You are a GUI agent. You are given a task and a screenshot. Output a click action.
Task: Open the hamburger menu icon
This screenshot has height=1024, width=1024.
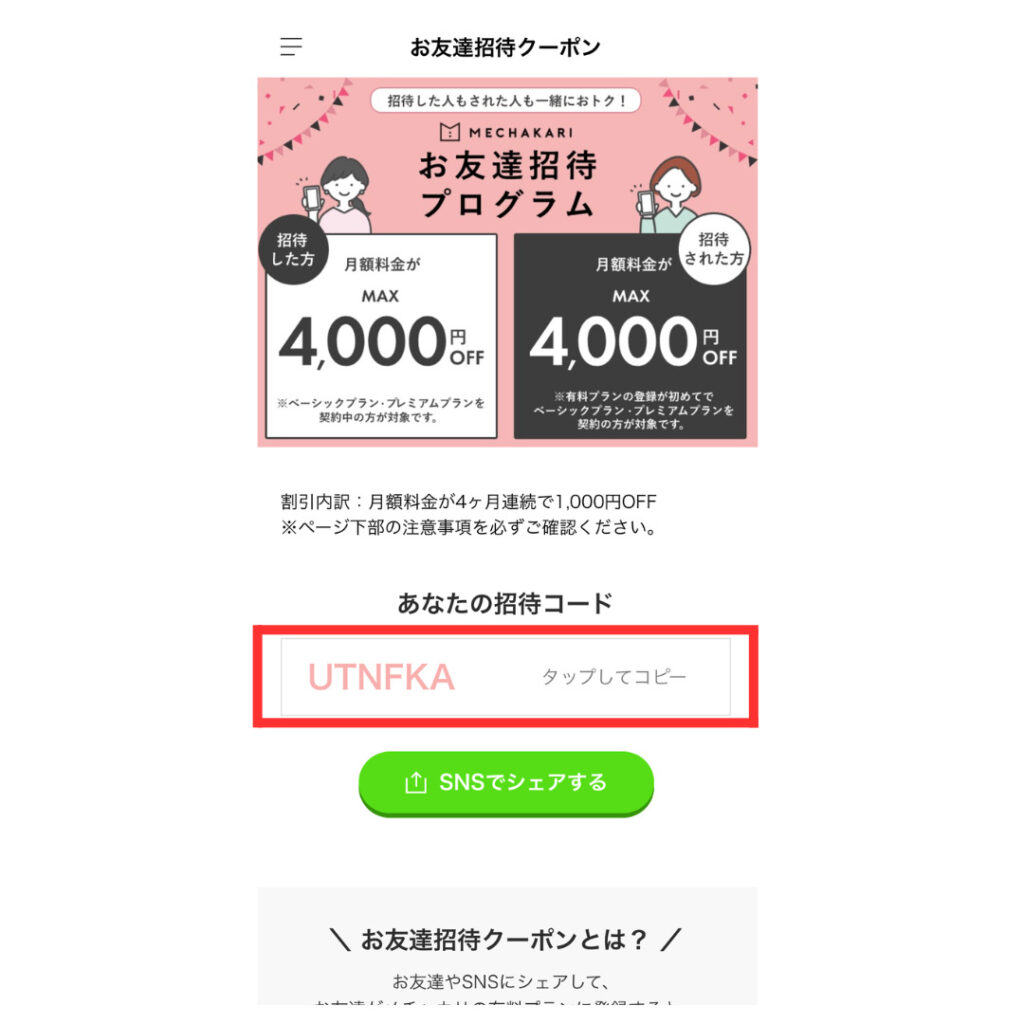click(x=291, y=47)
